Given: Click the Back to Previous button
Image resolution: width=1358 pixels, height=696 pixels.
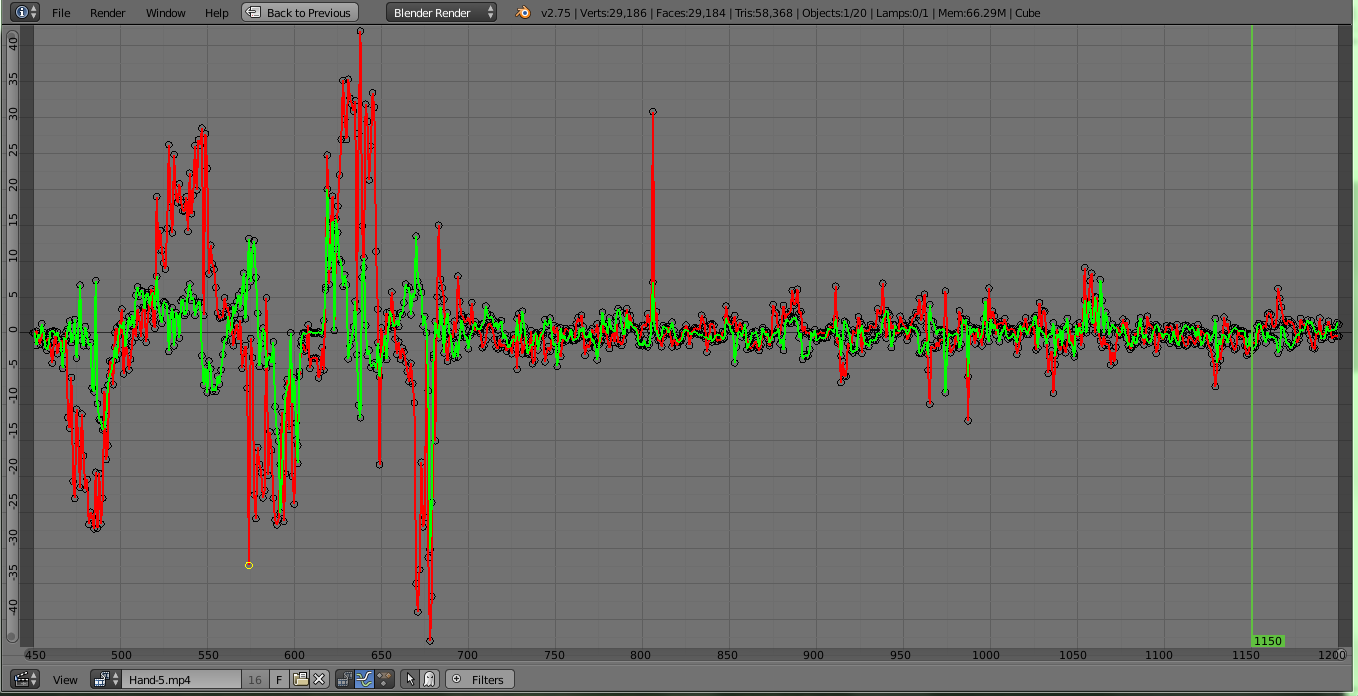Looking at the screenshot, I should (300, 13).
